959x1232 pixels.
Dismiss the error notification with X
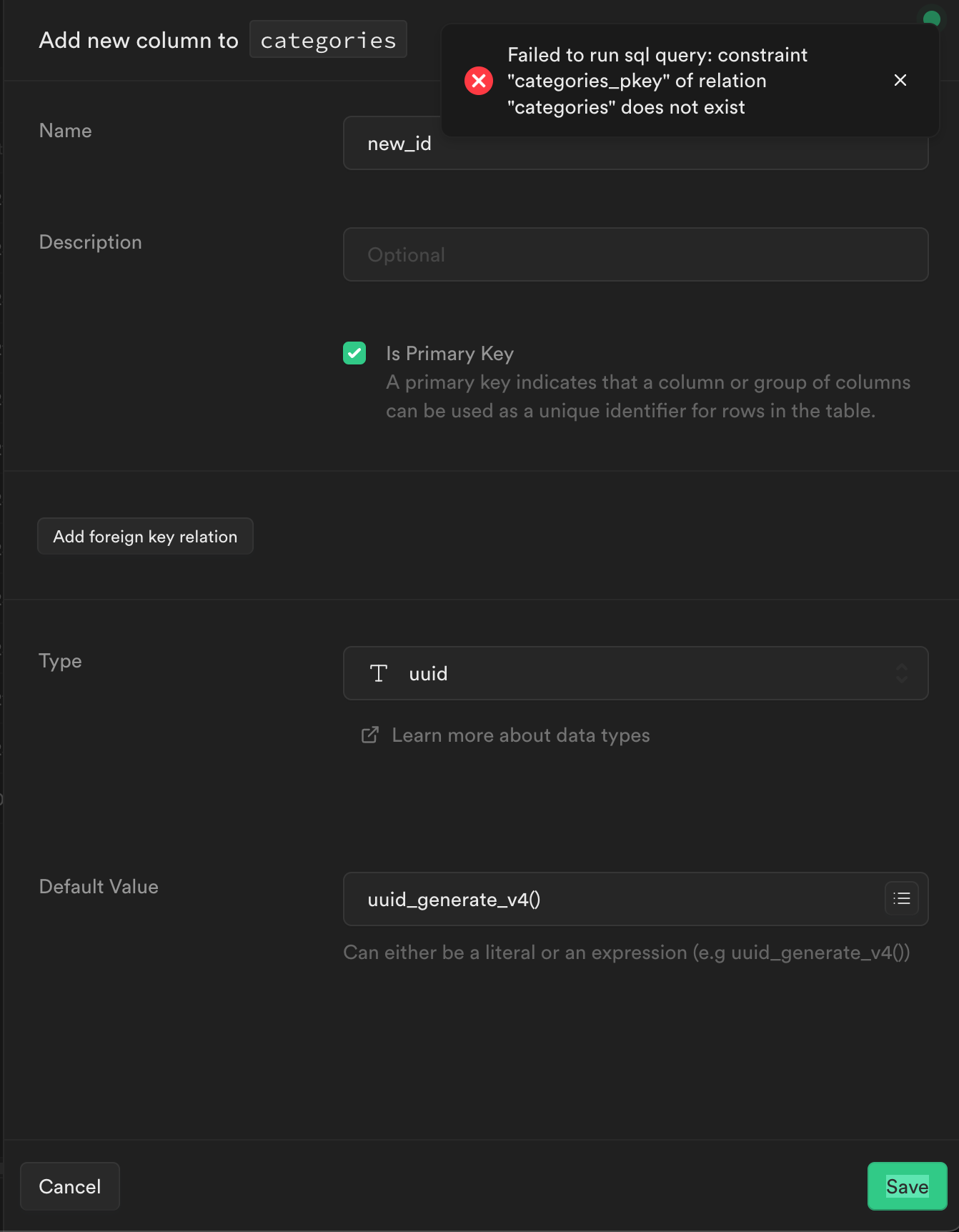point(900,80)
